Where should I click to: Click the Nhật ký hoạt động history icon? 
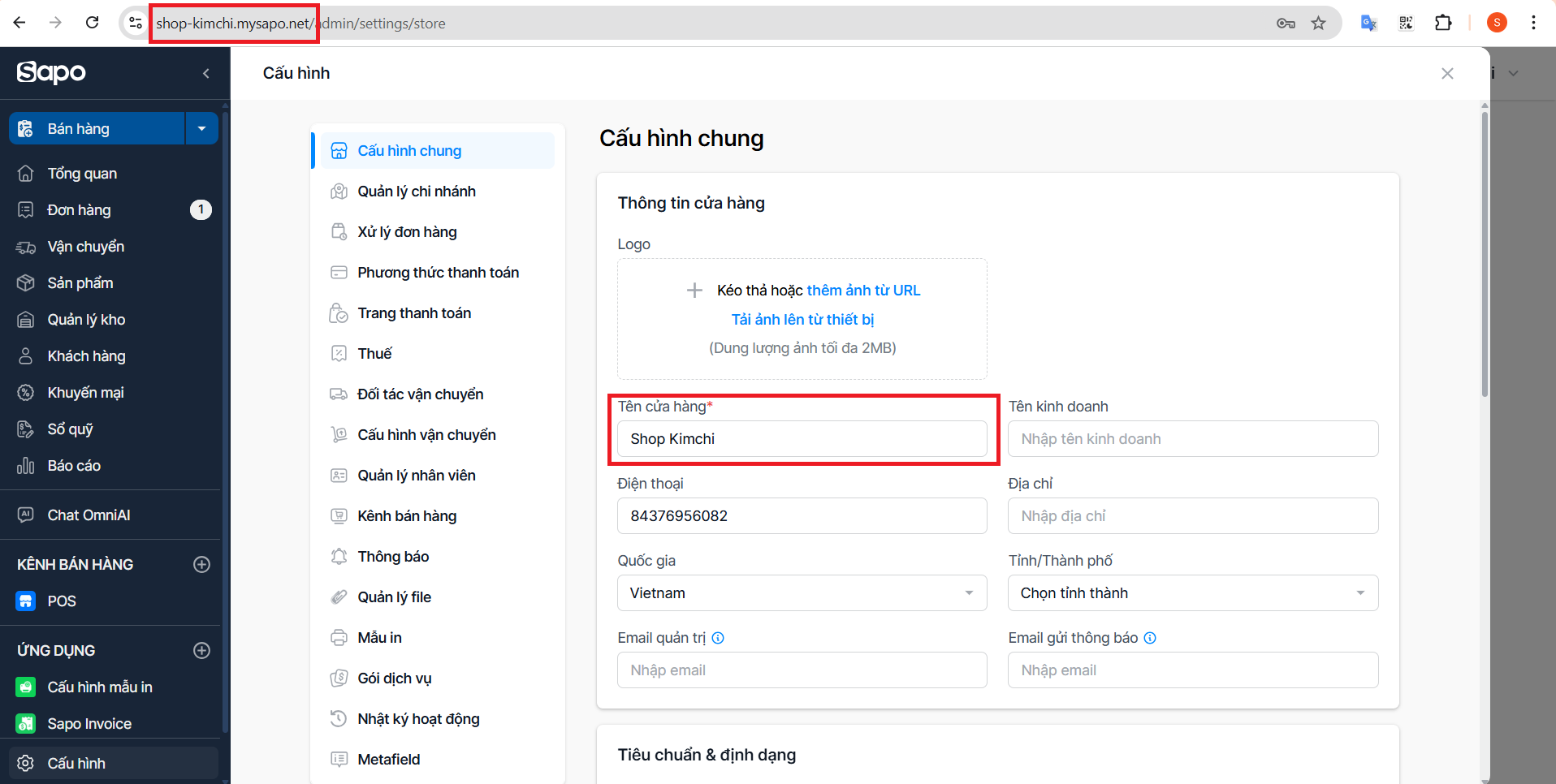(339, 719)
